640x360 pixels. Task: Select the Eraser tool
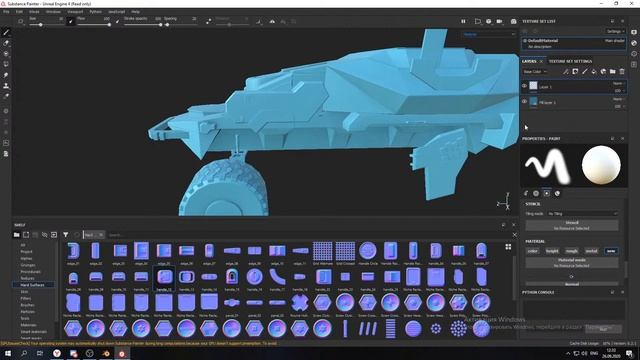point(6,43)
